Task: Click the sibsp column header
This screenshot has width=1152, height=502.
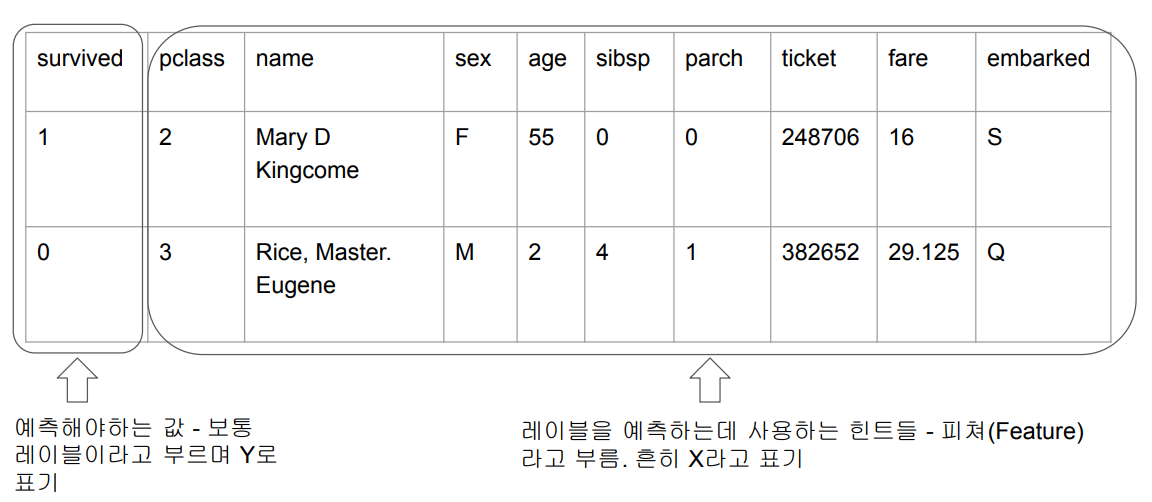Action: [x=622, y=59]
